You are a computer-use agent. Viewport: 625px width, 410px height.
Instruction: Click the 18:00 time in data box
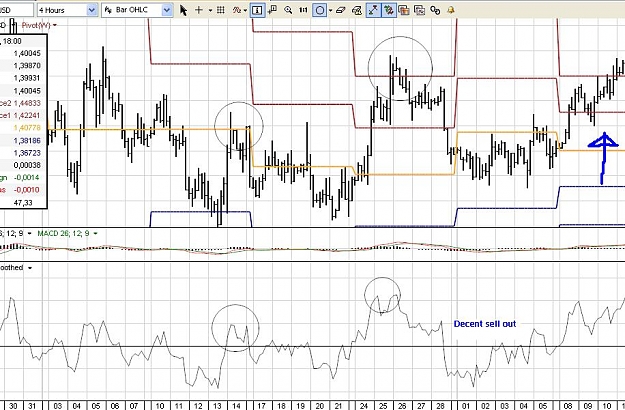(13, 41)
